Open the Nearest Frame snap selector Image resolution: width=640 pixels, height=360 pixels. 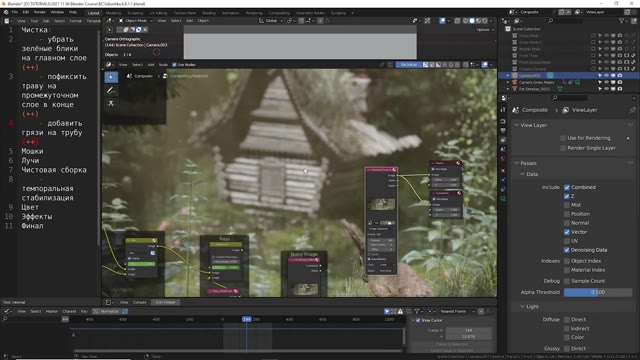coord(456,311)
